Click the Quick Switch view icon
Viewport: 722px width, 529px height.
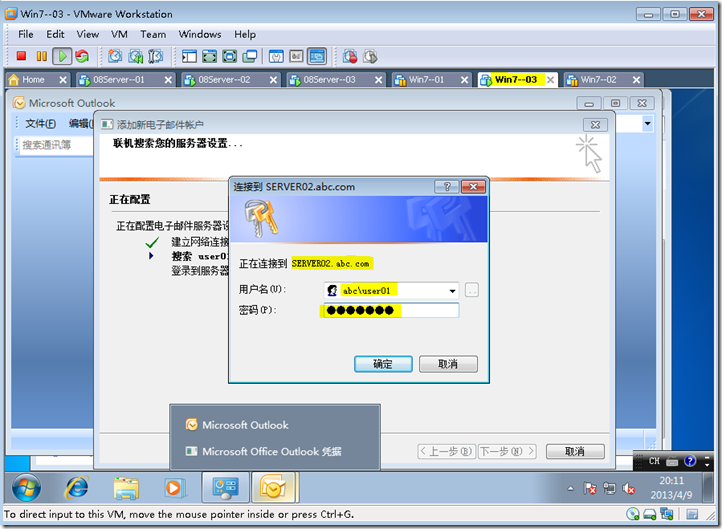(x=210, y=57)
